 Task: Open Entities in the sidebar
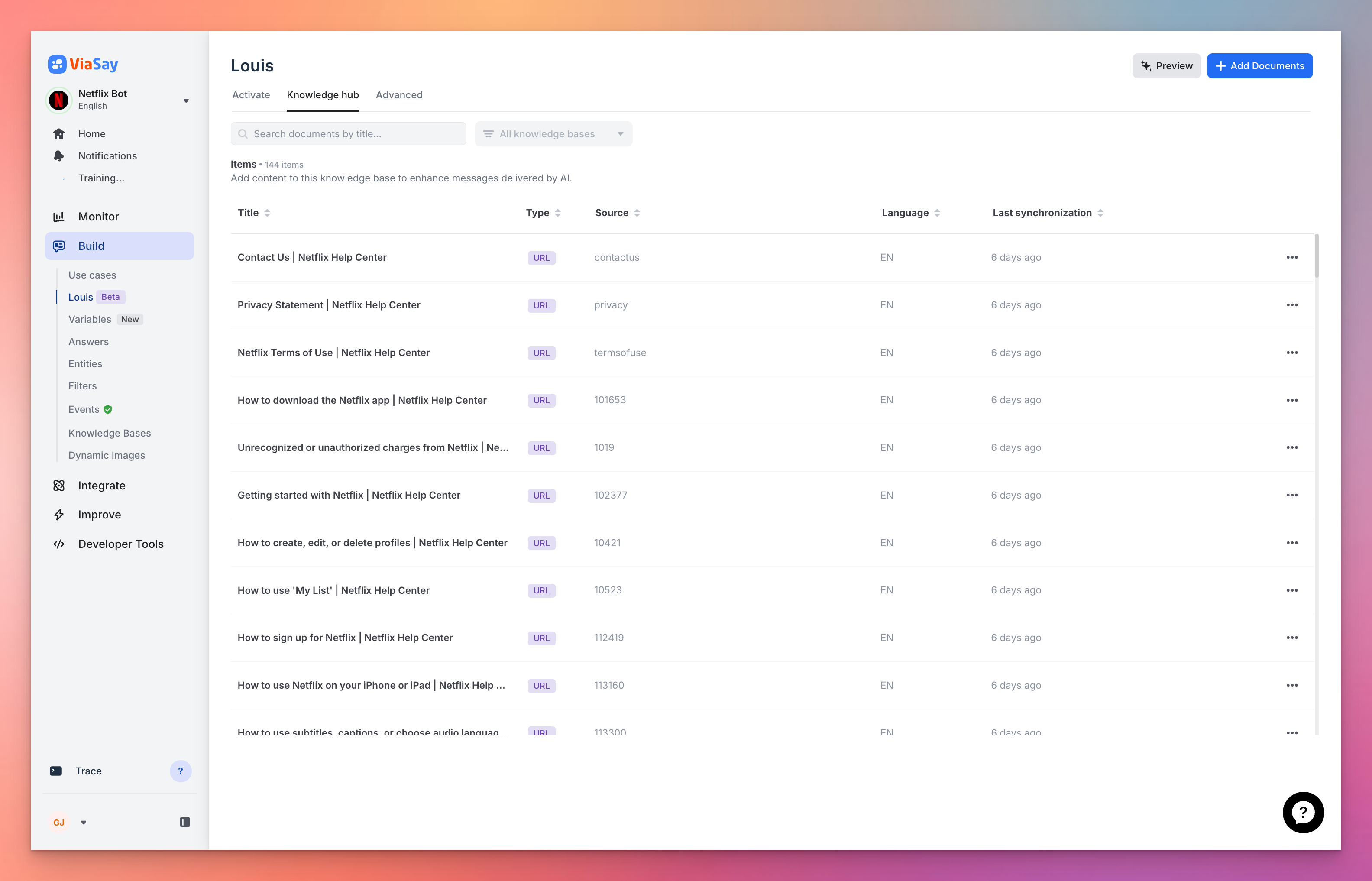click(x=85, y=364)
